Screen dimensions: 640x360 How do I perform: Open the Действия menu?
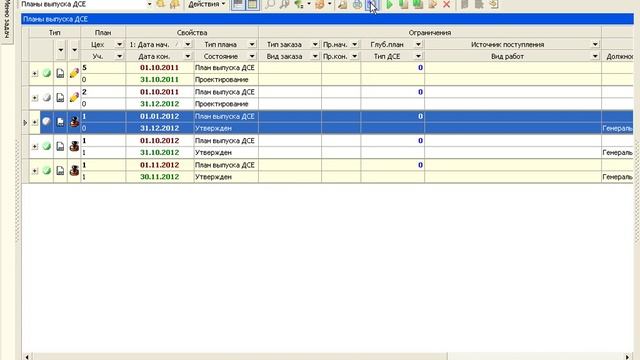[207, 4]
